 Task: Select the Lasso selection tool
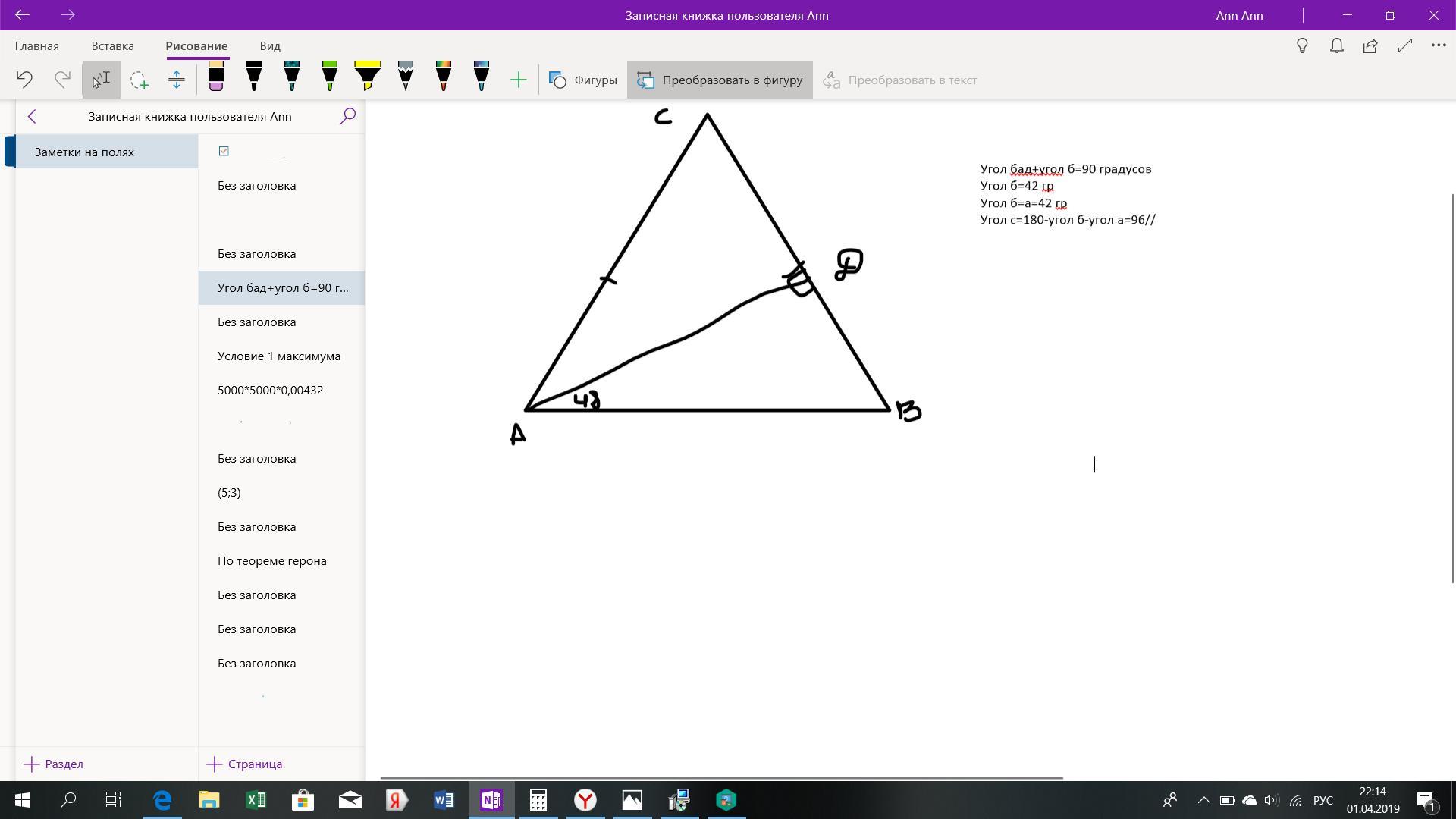tap(139, 80)
